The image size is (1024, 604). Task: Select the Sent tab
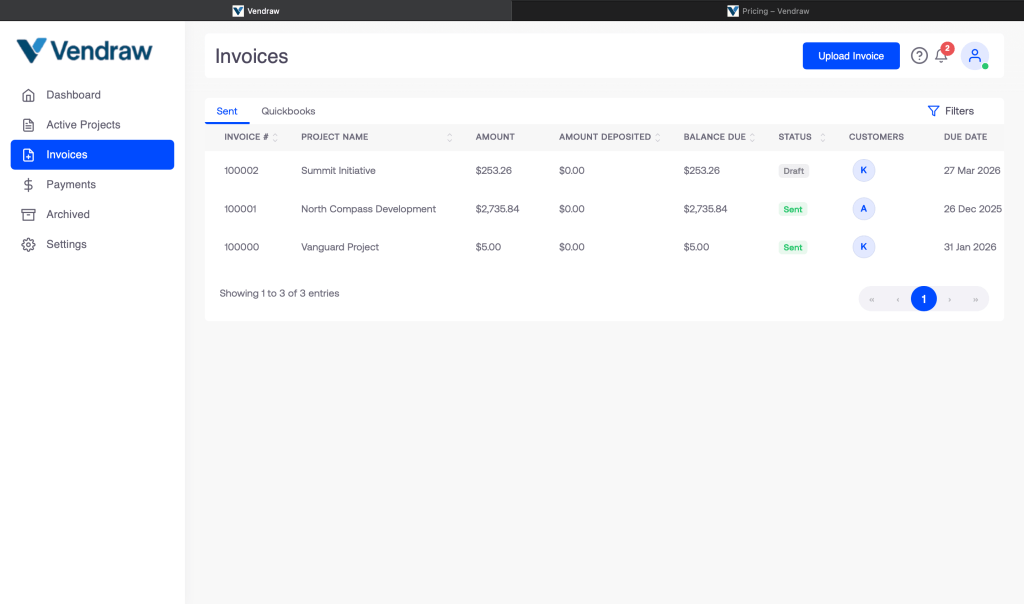pos(227,111)
